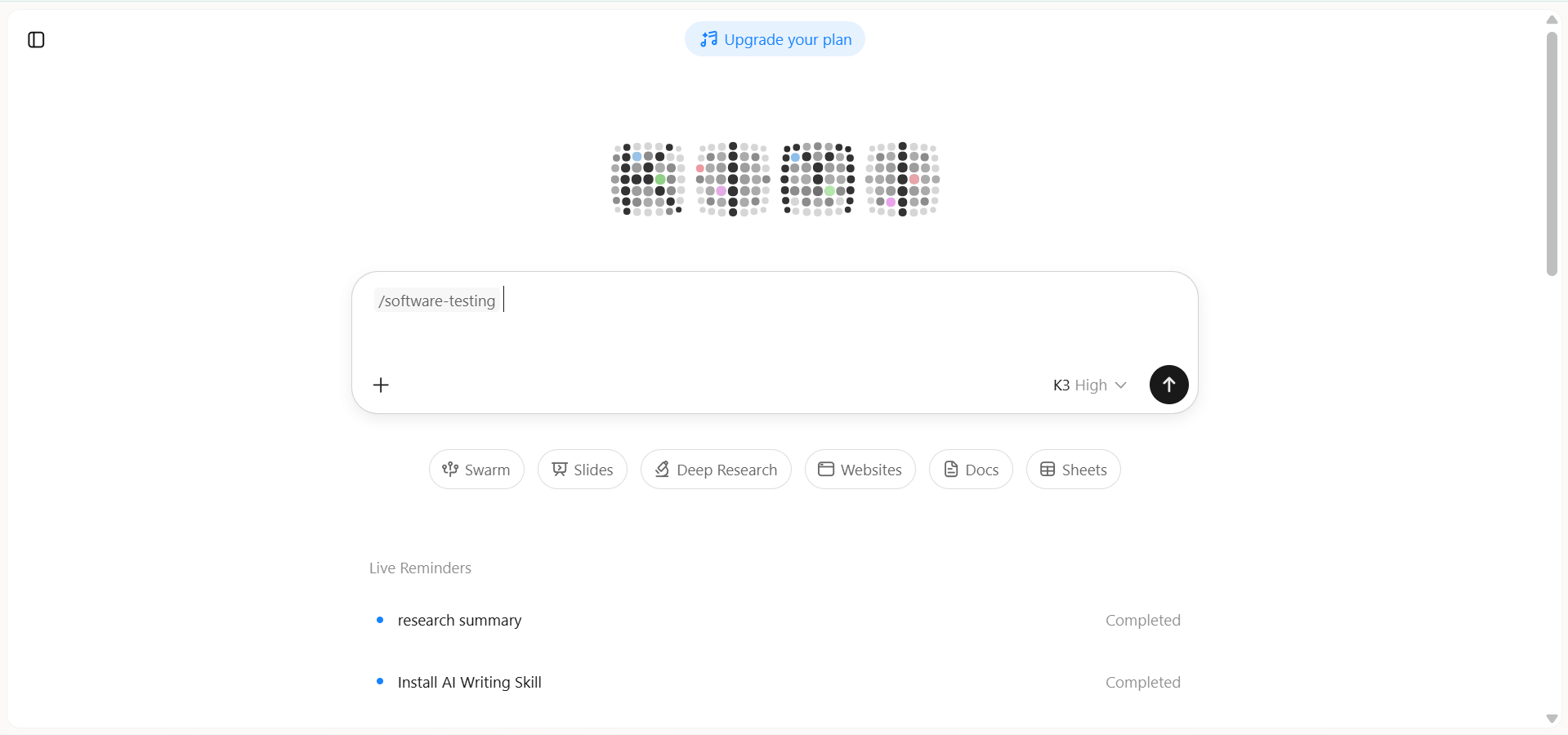Viewport: 1568px width, 735px height.
Task: Click the vertical scrollbar thumb
Action: pos(1552,154)
